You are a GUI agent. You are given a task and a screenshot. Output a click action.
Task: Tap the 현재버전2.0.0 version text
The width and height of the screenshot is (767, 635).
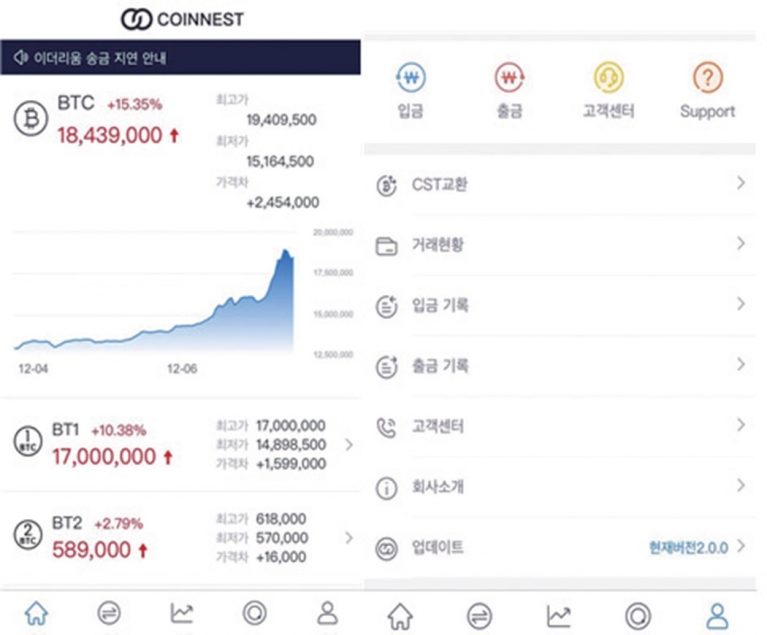[688, 547]
